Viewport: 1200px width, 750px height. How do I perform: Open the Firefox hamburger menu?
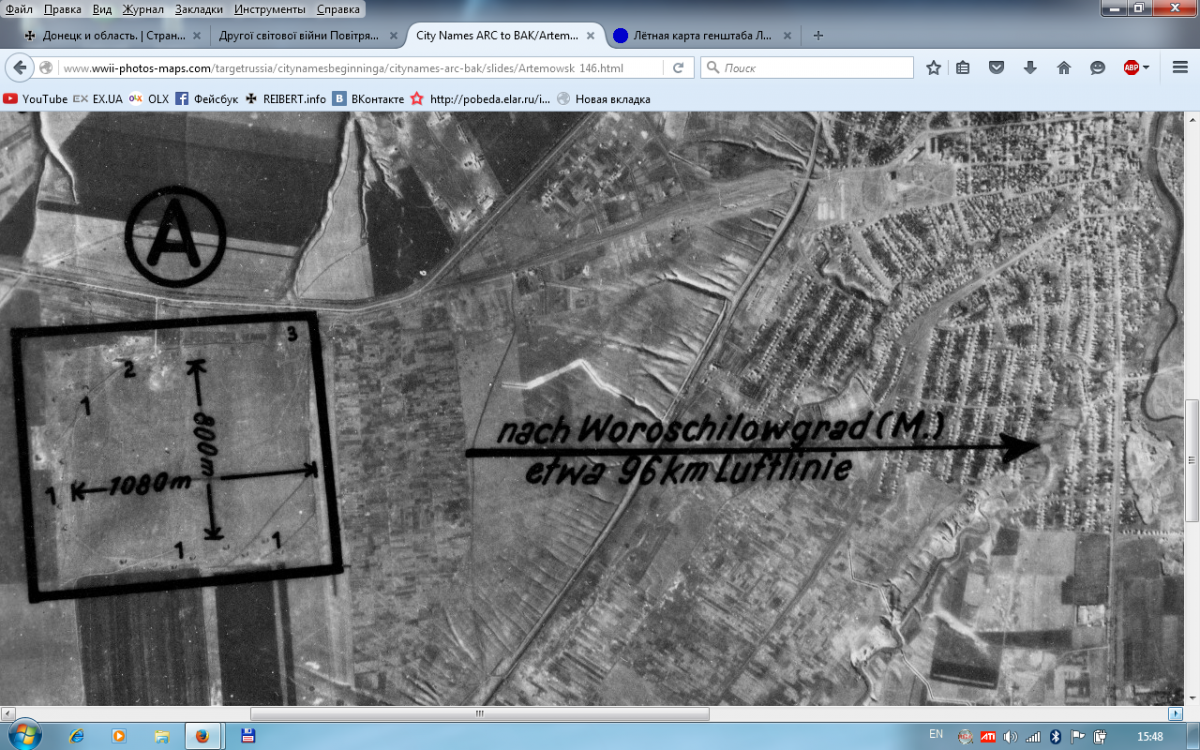click(1179, 68)
